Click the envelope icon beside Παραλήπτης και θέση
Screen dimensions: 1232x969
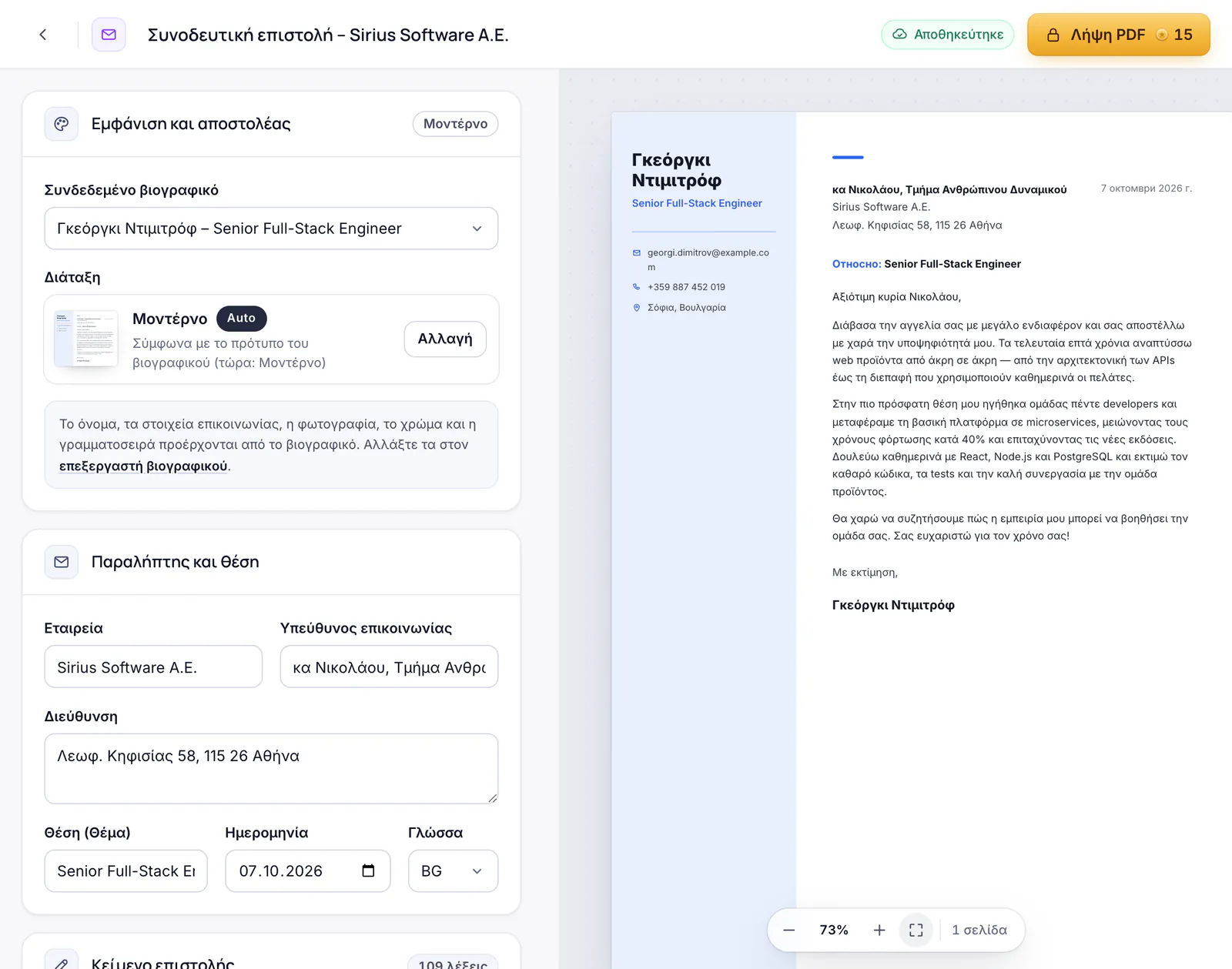pos(62,562)
